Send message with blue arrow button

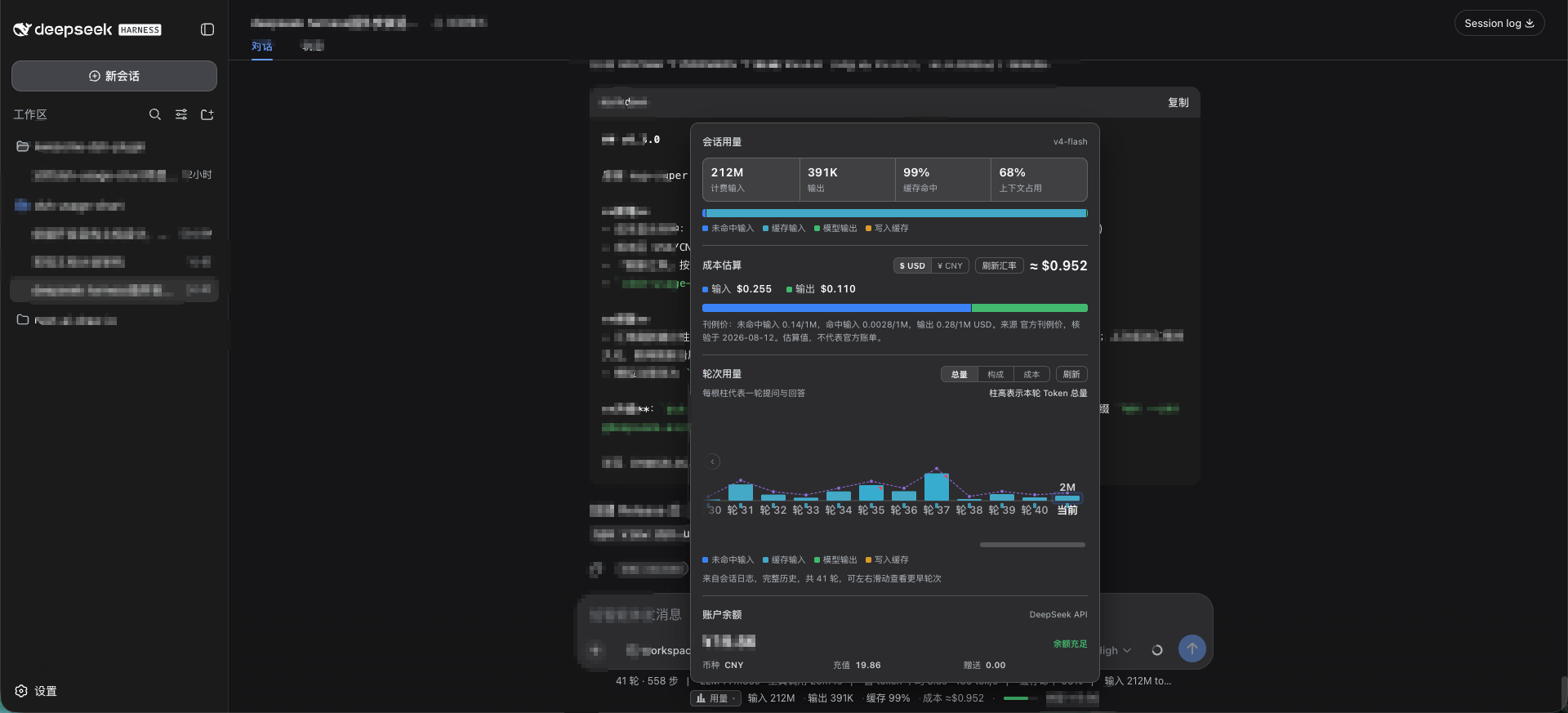pos(1192,648)
